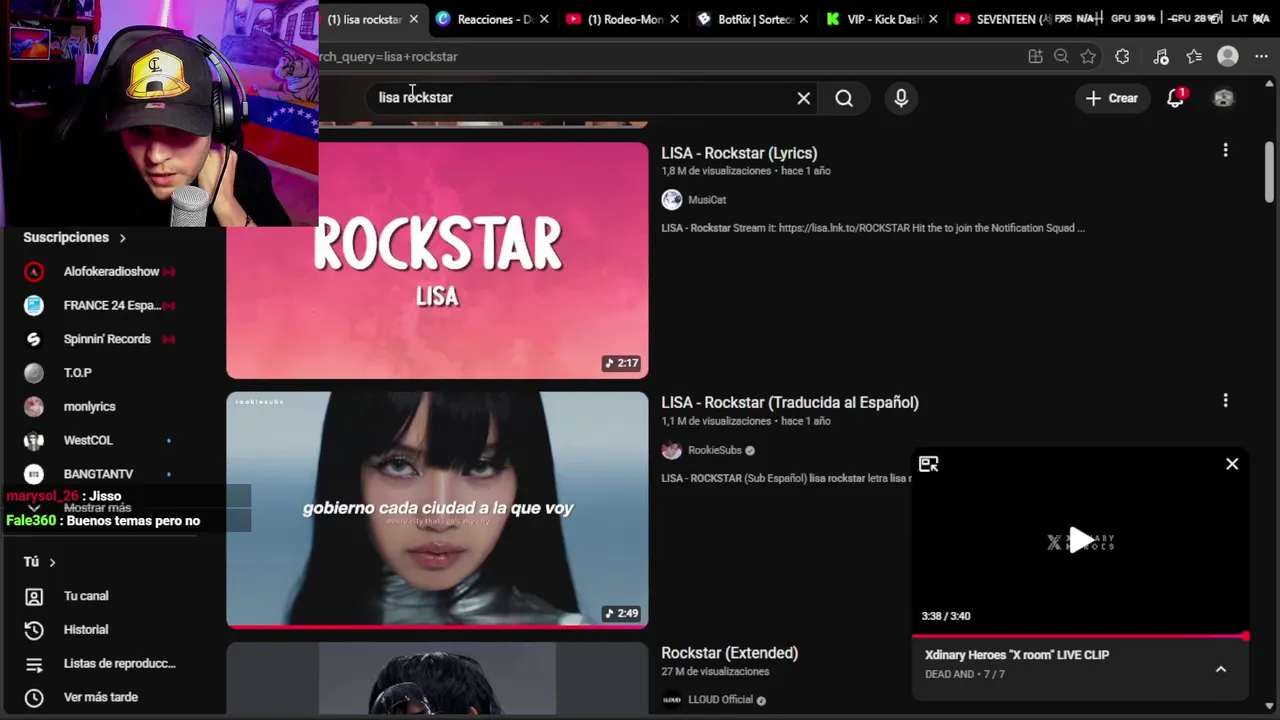Start voice search with the microphone
This screenshot has height=720, width=1280.
901,98
